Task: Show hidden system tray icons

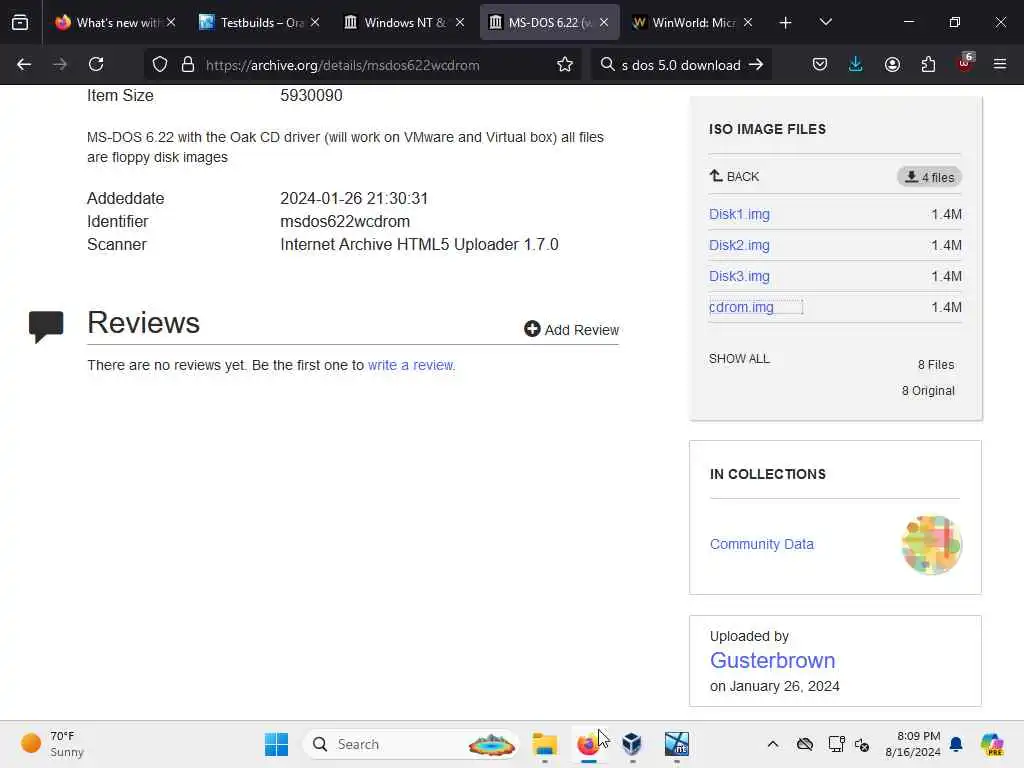Action: click(773, 744)
